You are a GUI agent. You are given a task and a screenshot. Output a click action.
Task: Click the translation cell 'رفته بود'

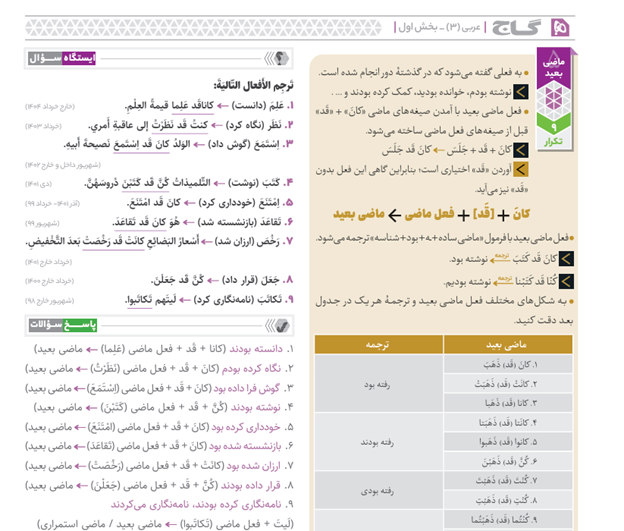[377, 384]
